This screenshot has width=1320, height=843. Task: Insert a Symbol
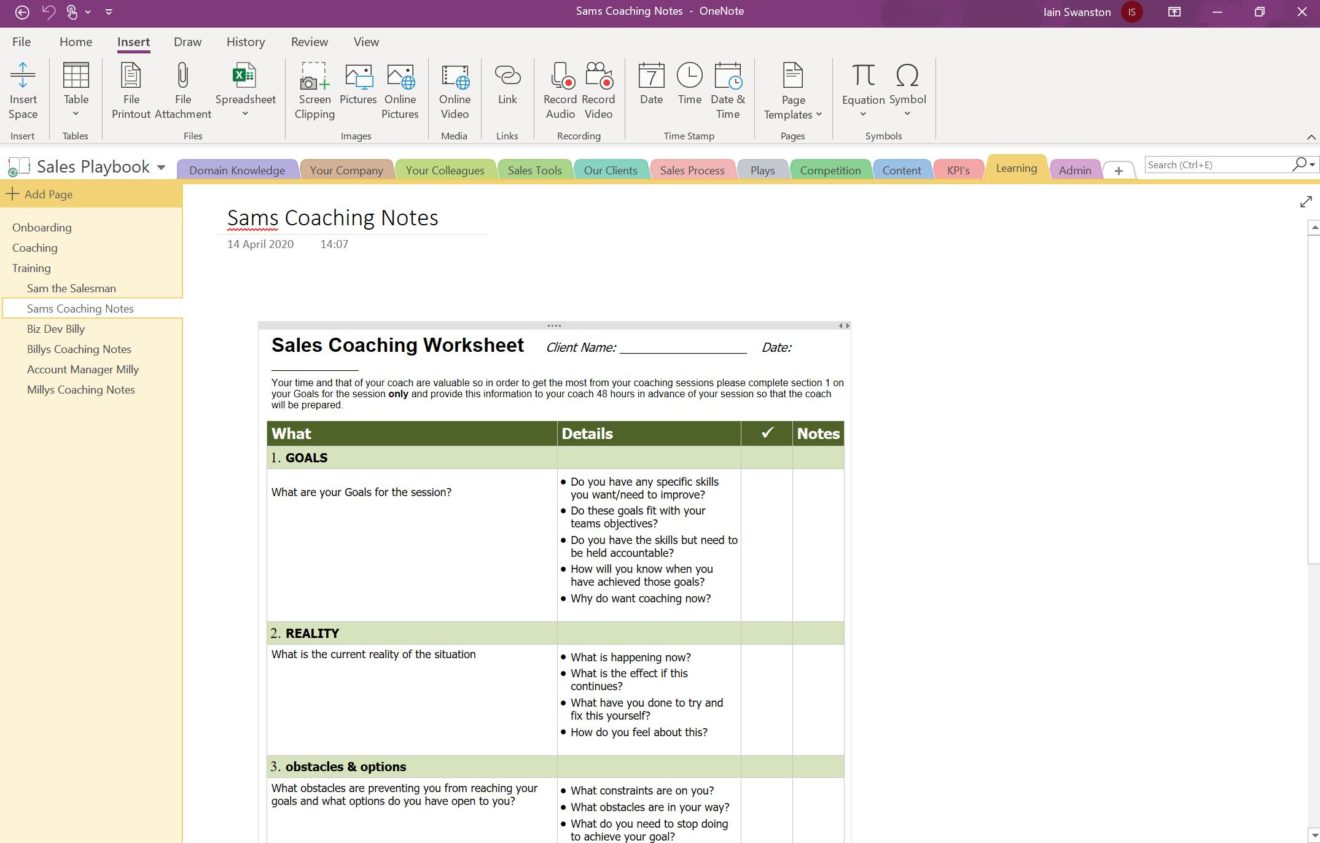[907, 82]
